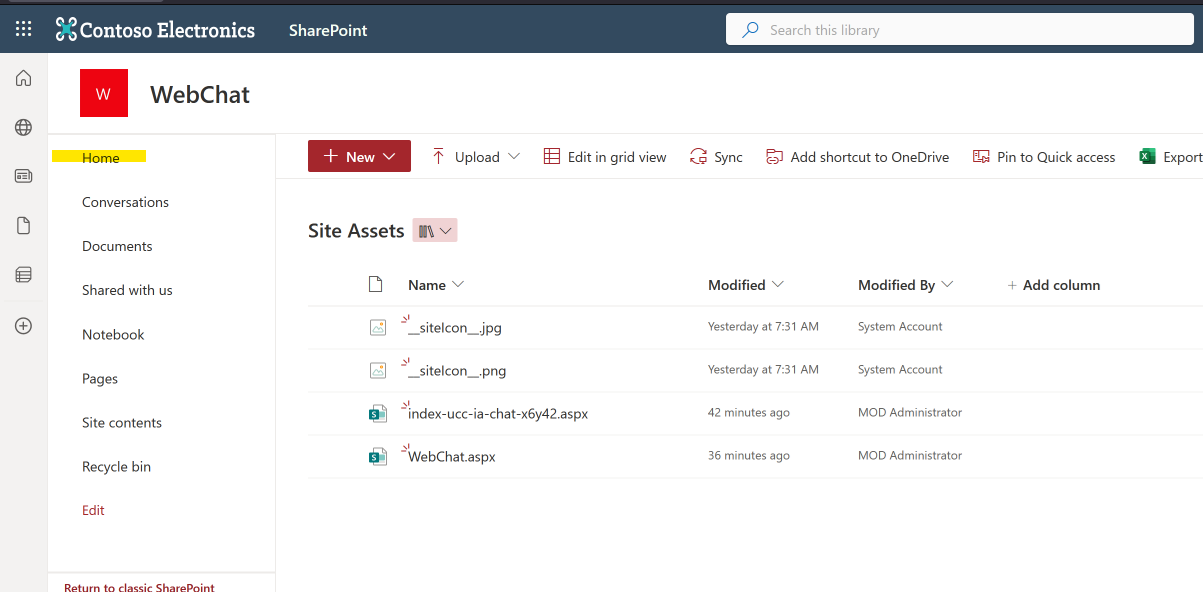Open the library view switcher dropdown
This screenshot has width=1203, height=592.
(x=435, y=231)
